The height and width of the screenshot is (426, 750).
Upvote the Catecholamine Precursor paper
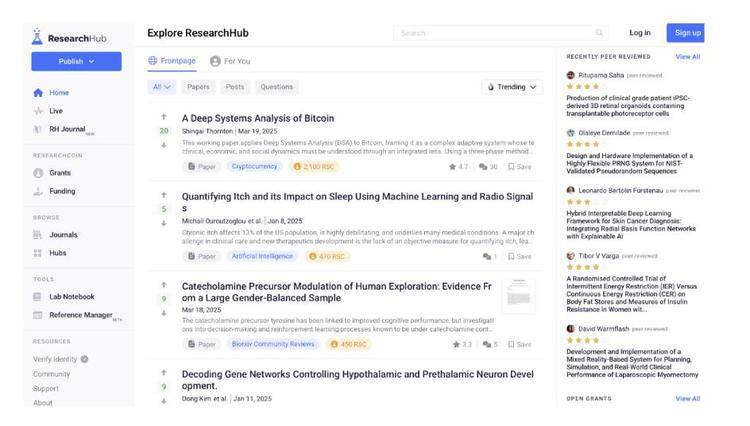164,285
